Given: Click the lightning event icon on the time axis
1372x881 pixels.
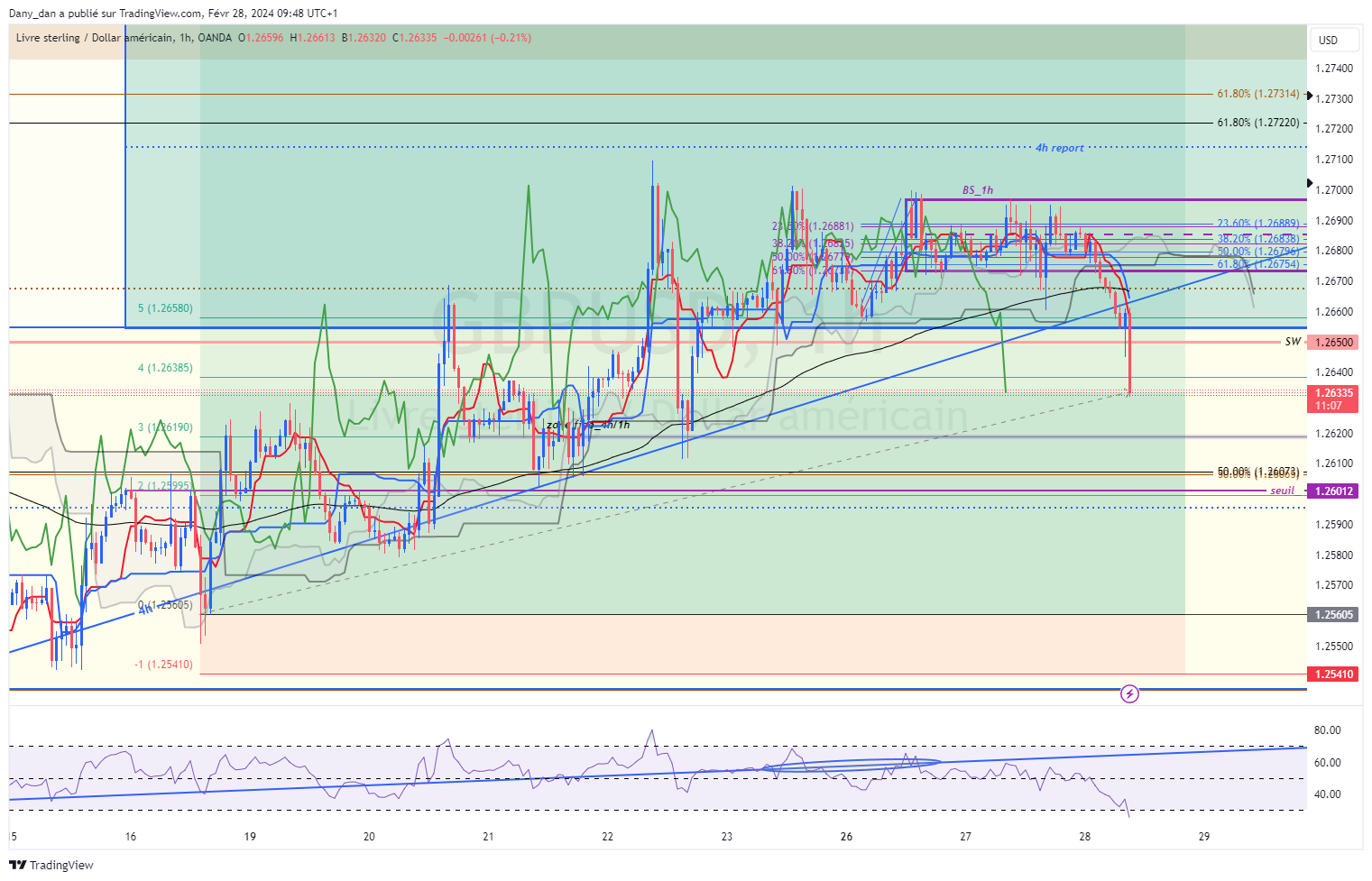Looking at the screenshot, I should 1129,693.
